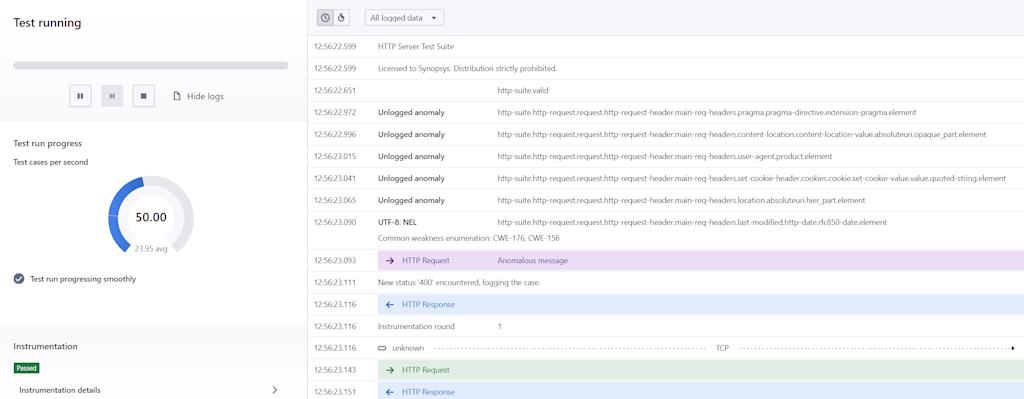Click Common weakness enumeration CWE-176 text
The height and width of the screenshot is (399, 1024).
[468, 238]
